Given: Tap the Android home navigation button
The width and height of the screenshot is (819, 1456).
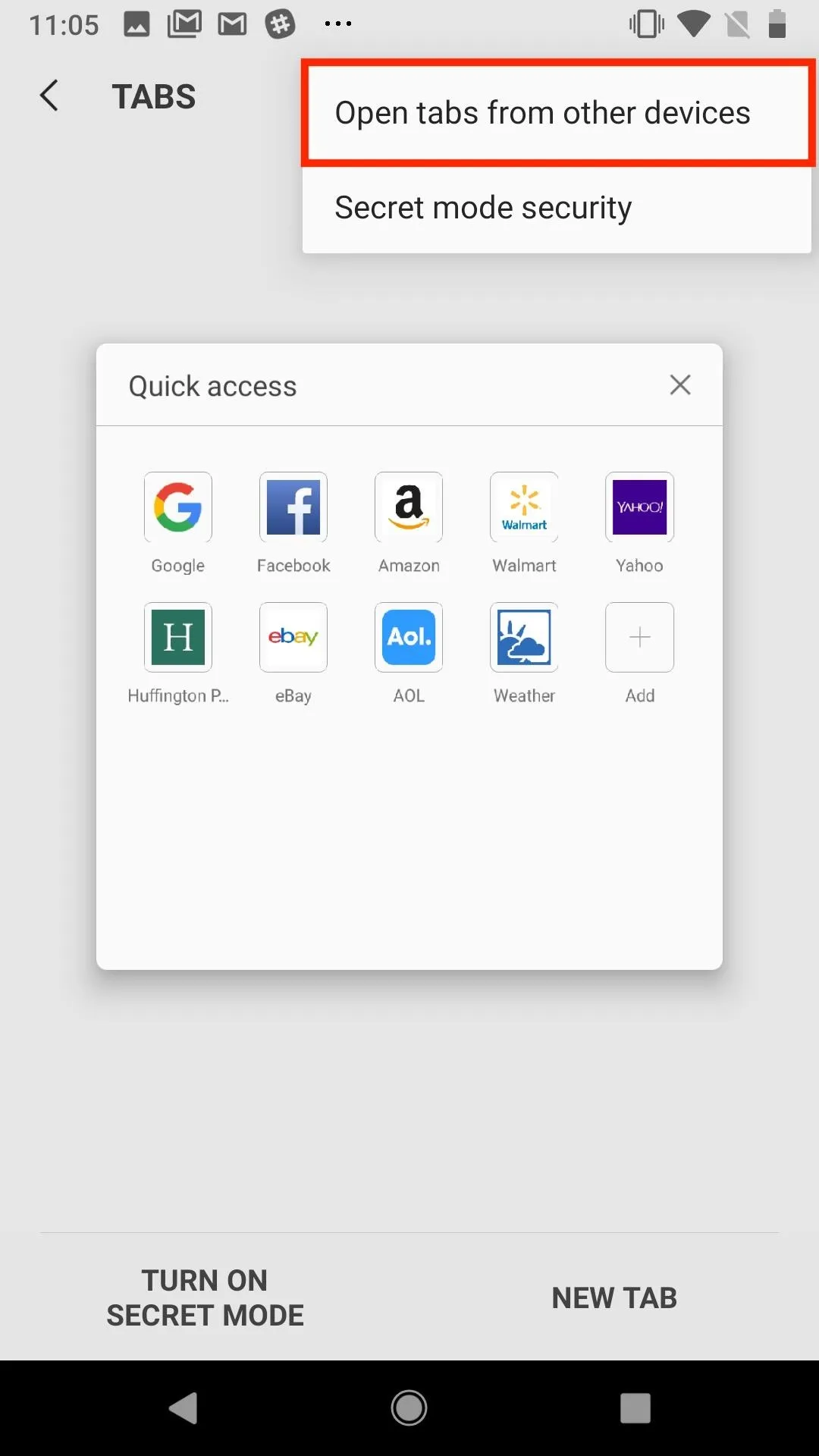Looking at the screenshot, I should pos(409,1408).
